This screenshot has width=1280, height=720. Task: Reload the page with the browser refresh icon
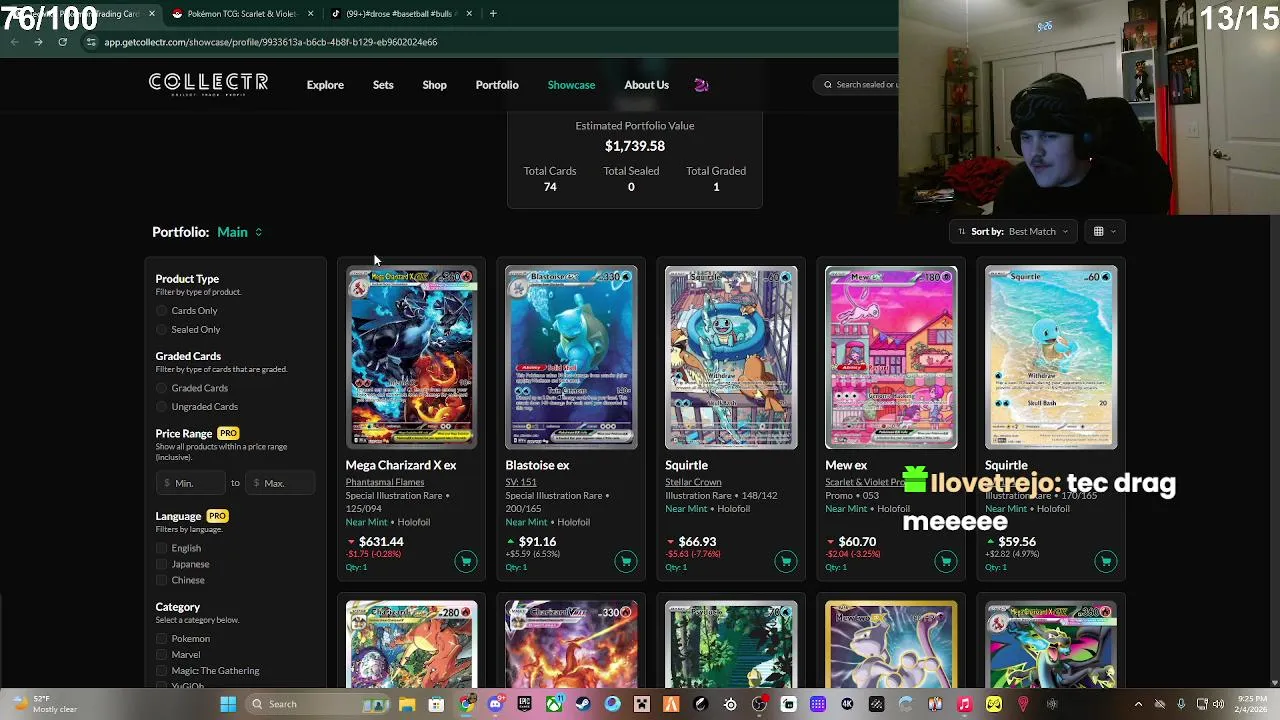pos(62,42)
